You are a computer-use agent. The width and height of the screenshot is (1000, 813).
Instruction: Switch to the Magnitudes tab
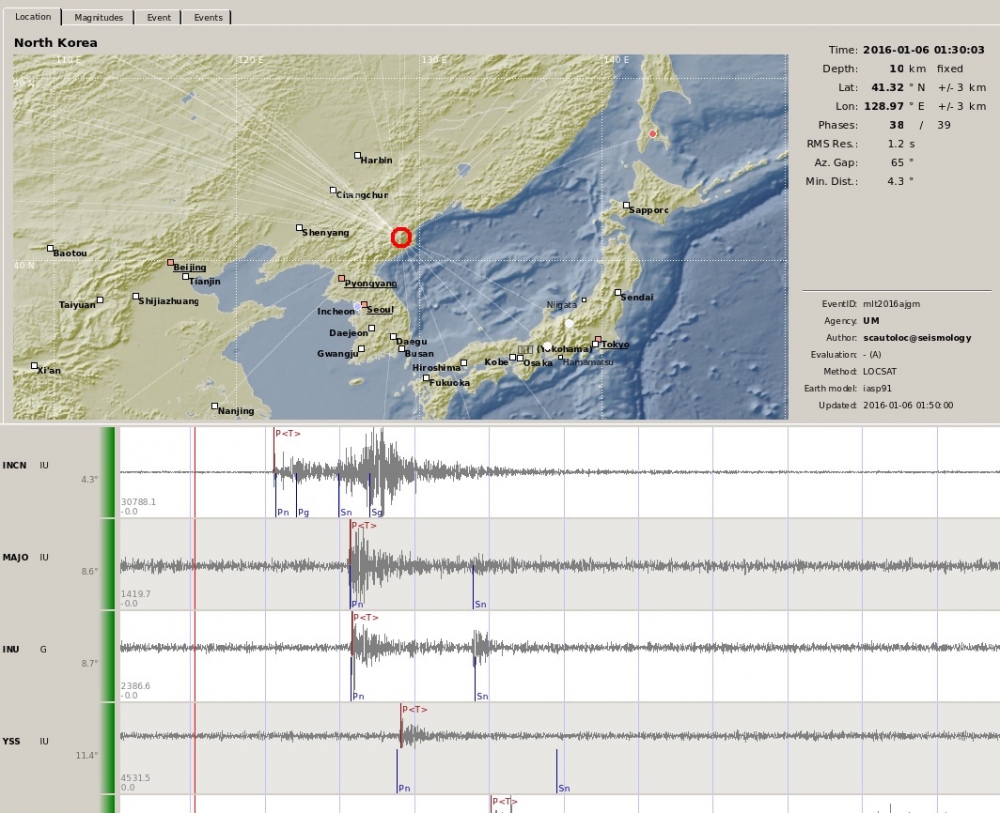point(99,17)
